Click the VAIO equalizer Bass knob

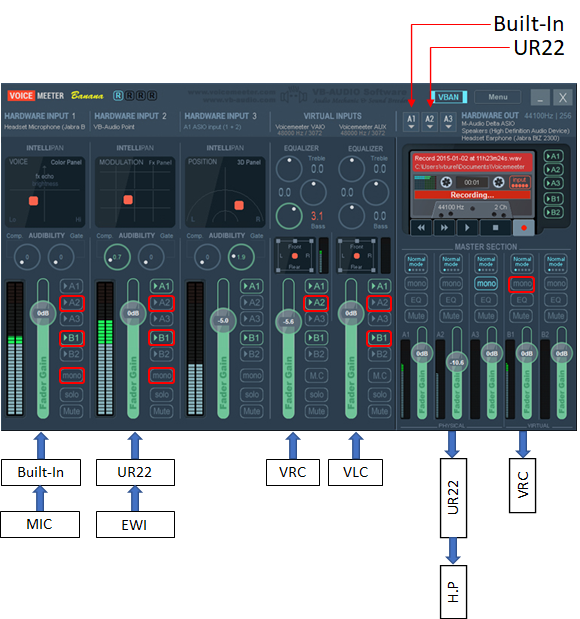(x=289, y=216)
